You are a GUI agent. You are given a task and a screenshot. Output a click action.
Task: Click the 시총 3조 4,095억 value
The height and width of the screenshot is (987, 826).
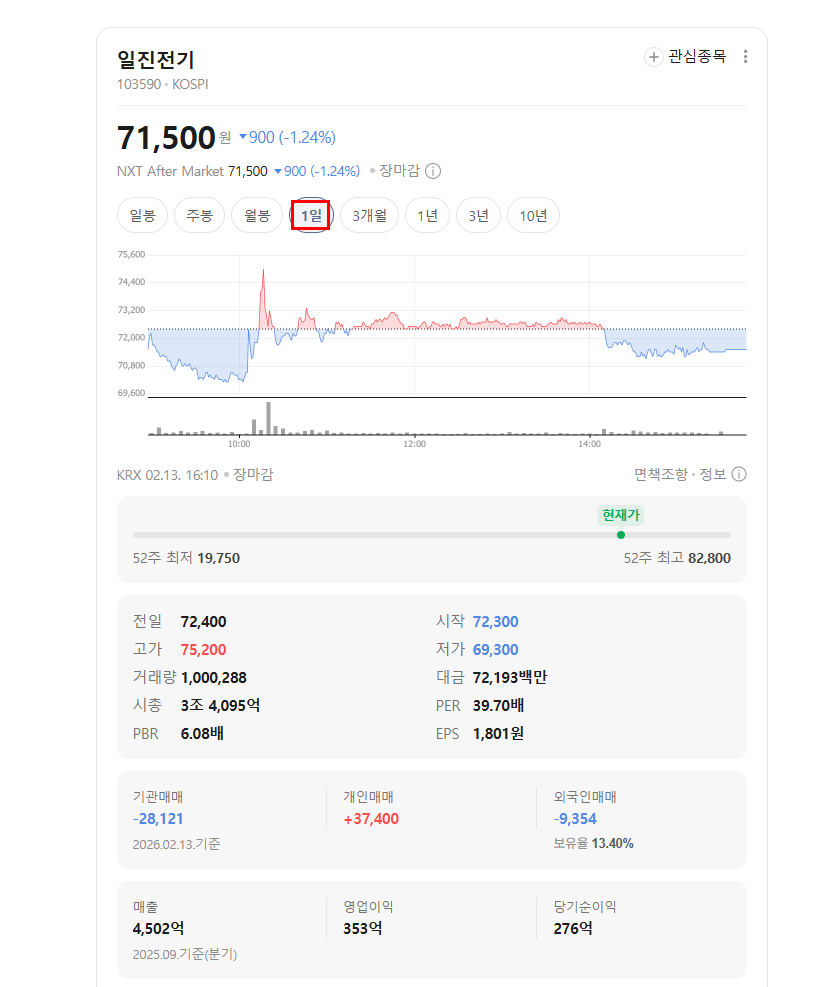[x=220, y=706]
